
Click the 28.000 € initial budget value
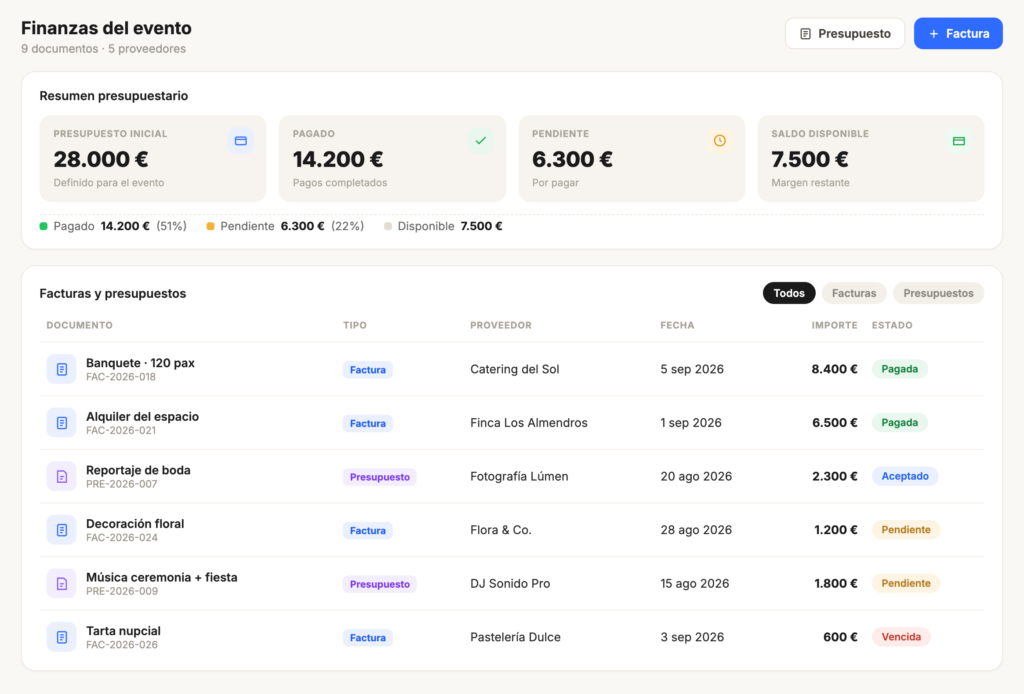101,159
